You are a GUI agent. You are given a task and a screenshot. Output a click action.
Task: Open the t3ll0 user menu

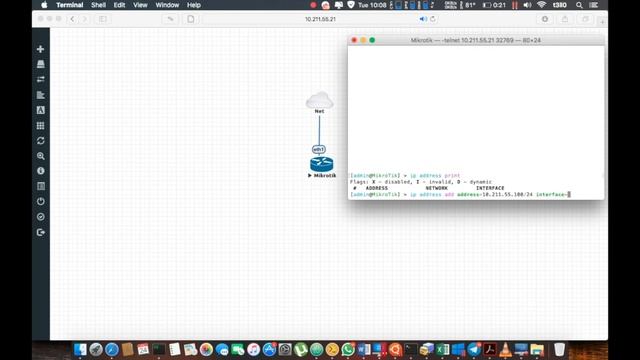coord(560,5)
